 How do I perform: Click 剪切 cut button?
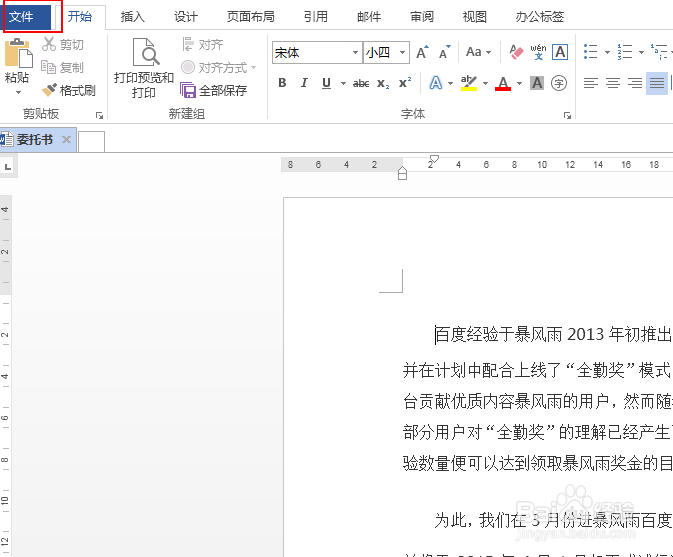point(63,44)
